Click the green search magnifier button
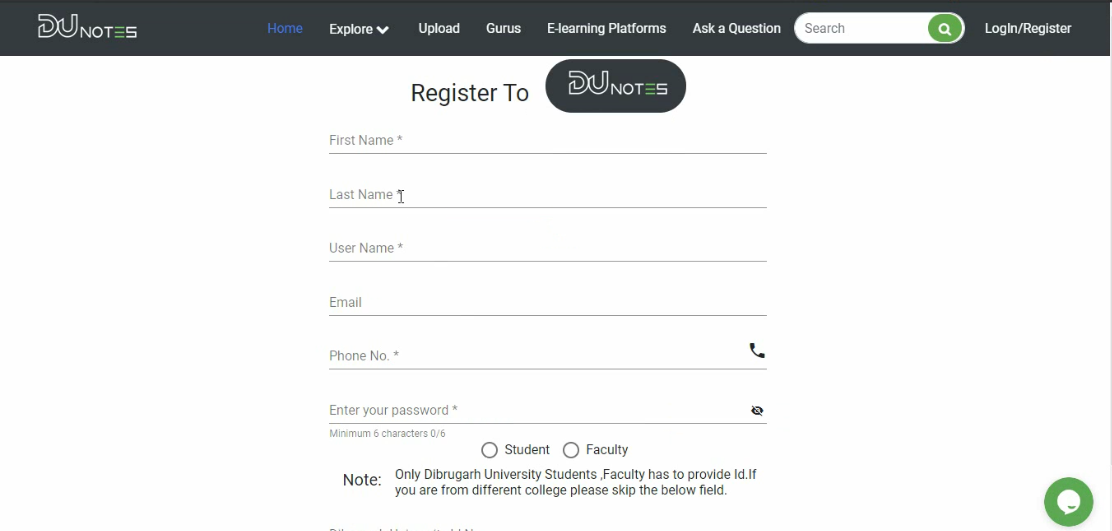Image resolution: width=1112 pixels, height=531 pixels. [x=945, y=28]
